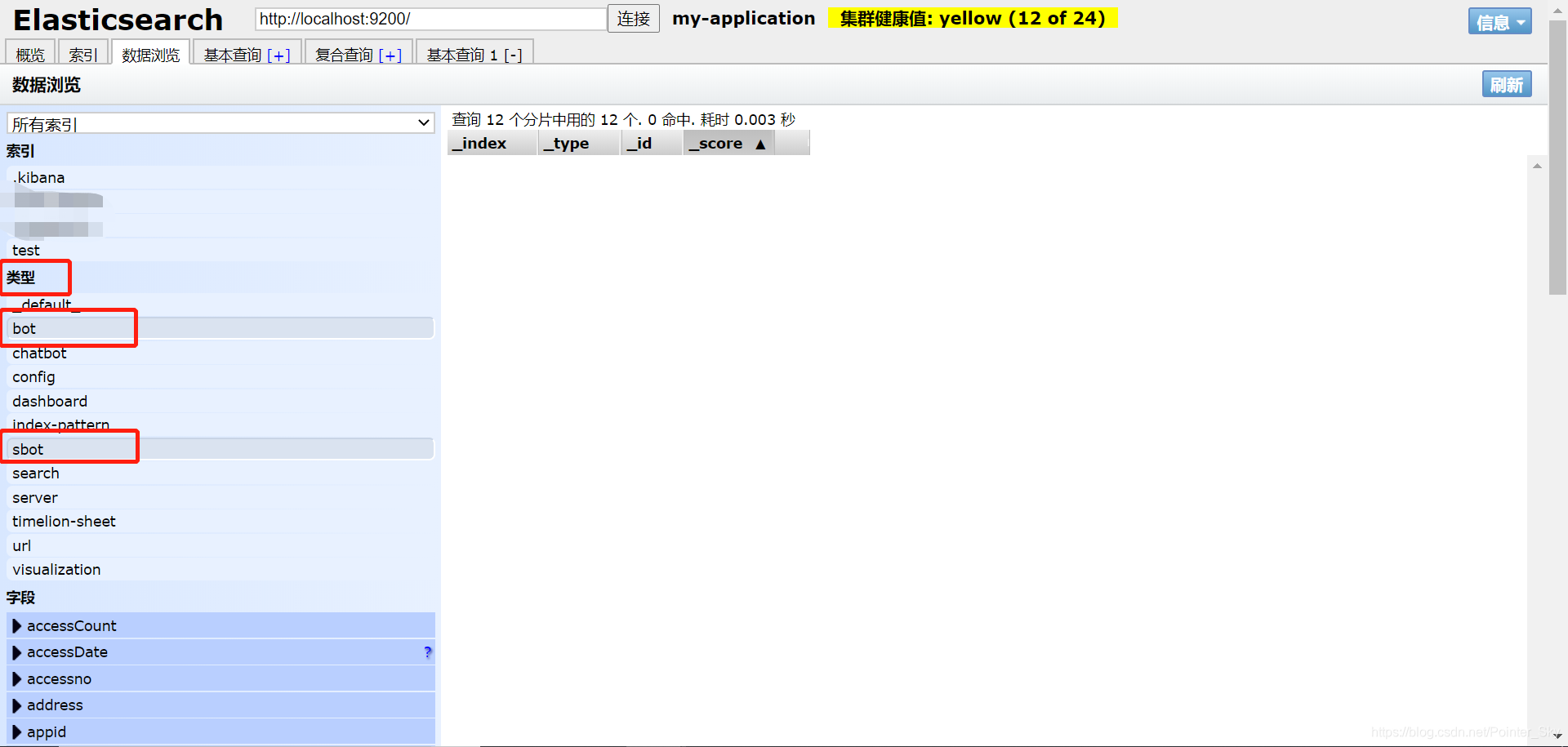
Task: Click the cluster health yellow status label
Action: point(972,18)
